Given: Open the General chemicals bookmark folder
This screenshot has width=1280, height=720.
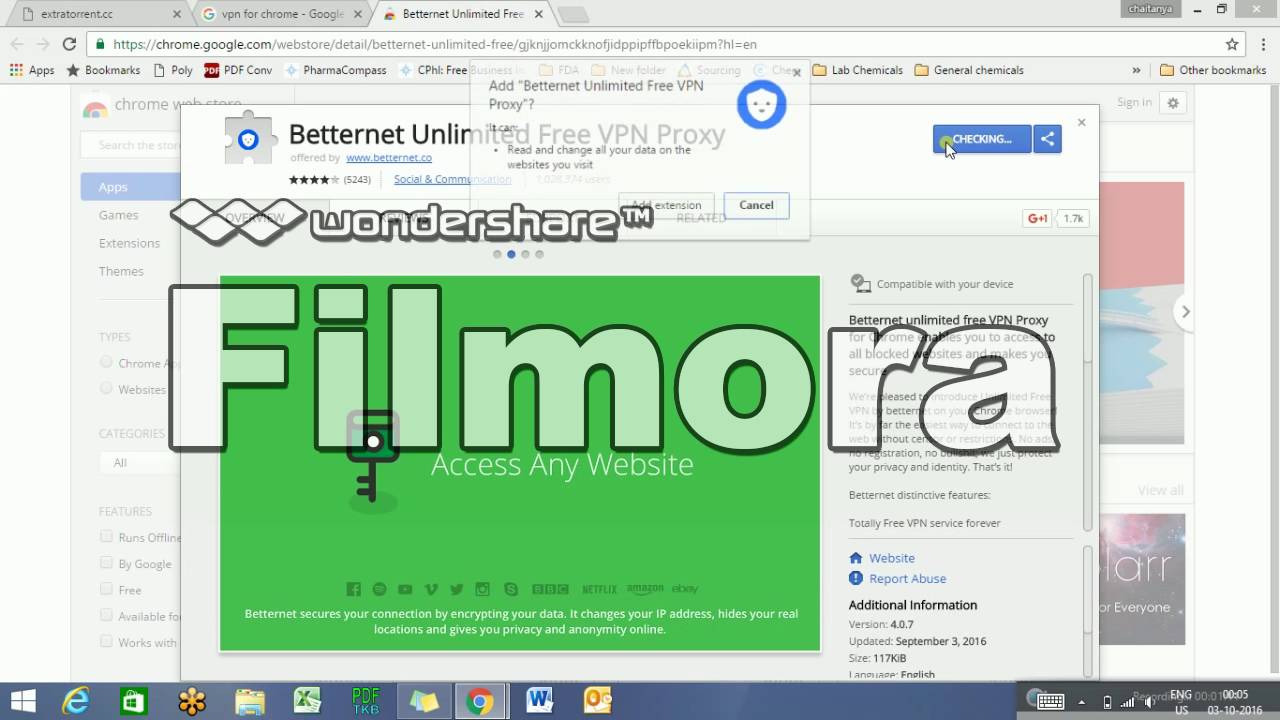Looking at the screenshot, I should (969, 70).
